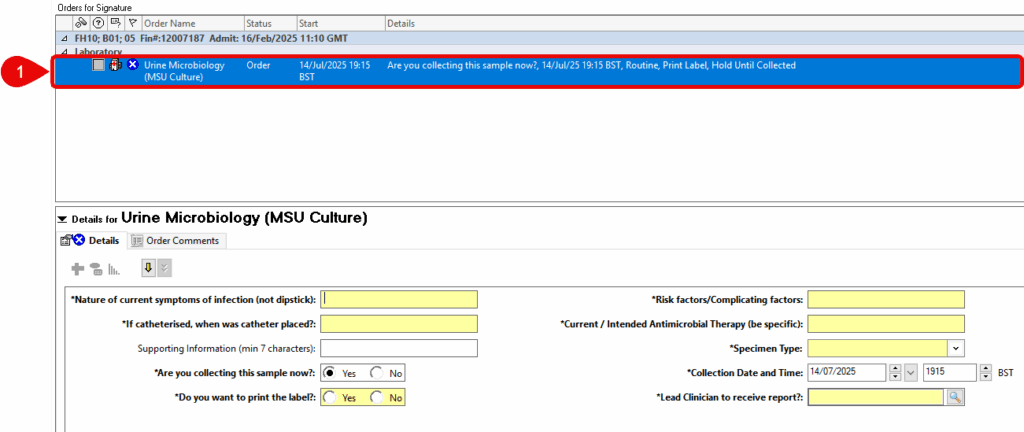
Task: Click magnifier search icon for Lead Clinician
Action: click(954, 397)
